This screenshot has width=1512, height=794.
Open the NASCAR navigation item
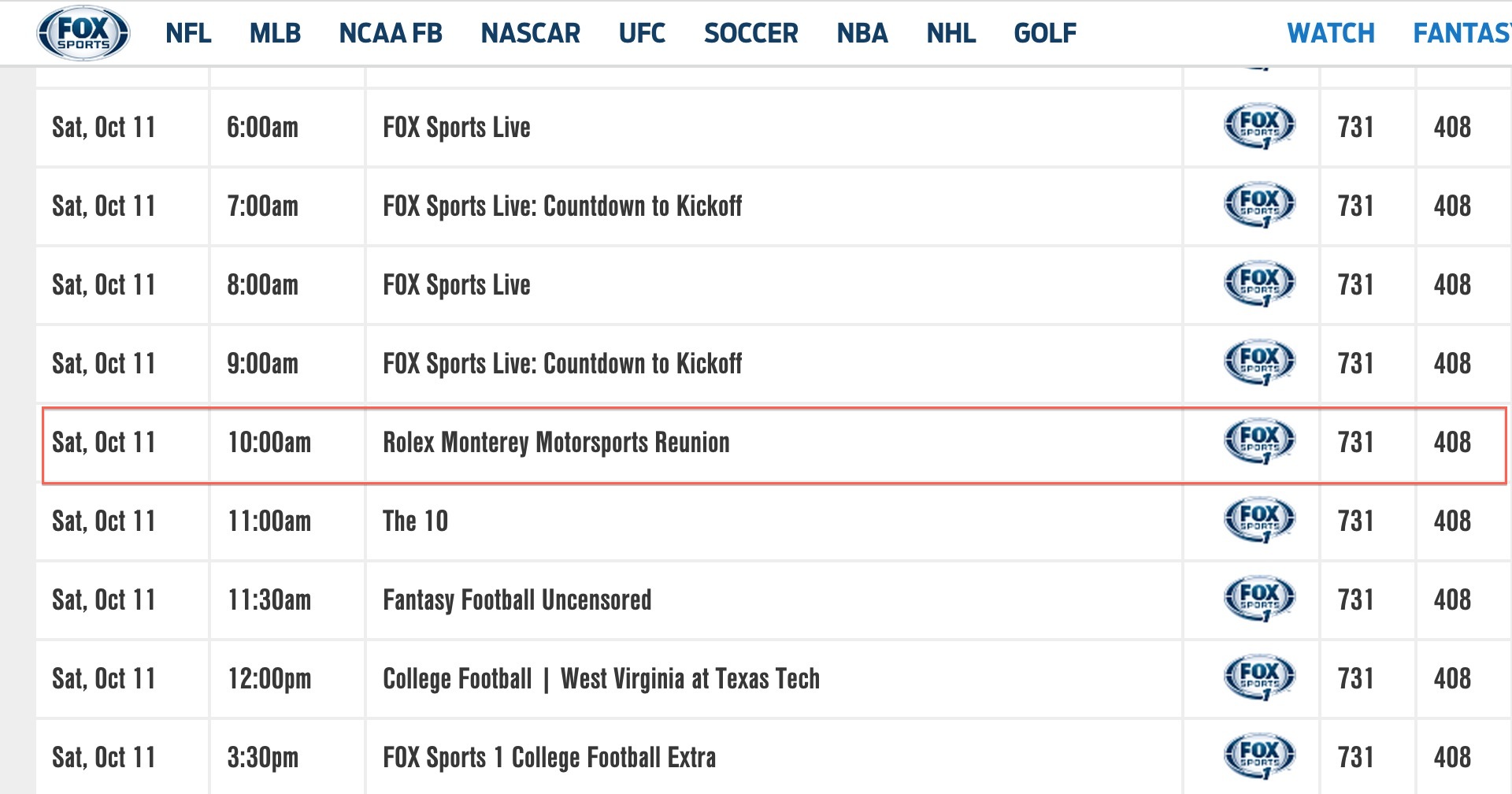(x=531, y=33)
